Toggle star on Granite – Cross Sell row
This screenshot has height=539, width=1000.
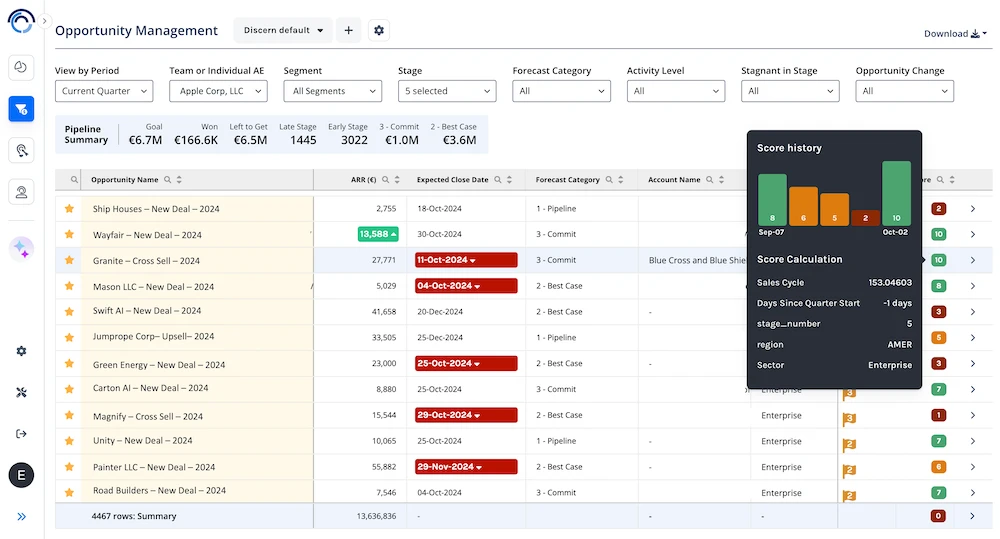click(69, 260)
